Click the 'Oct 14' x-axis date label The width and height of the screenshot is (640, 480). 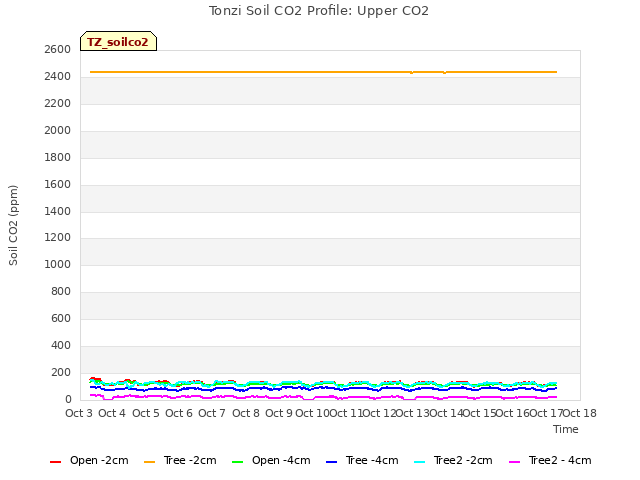[x=446, y=413]
